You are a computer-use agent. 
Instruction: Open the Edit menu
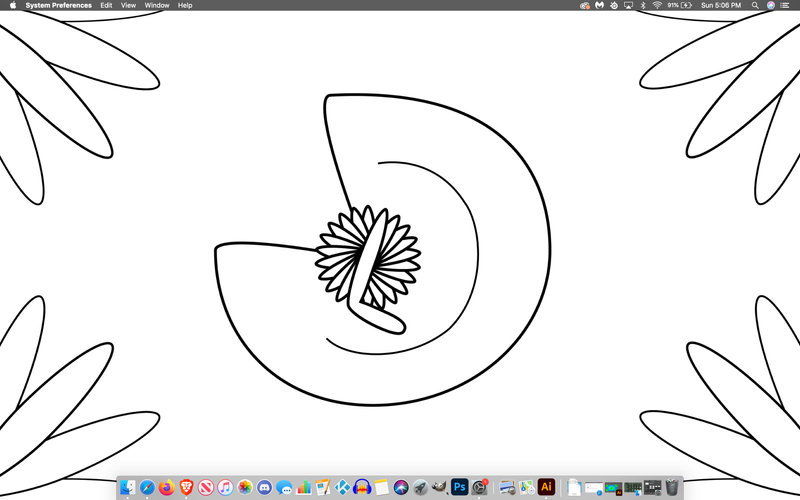coord(106,5)
